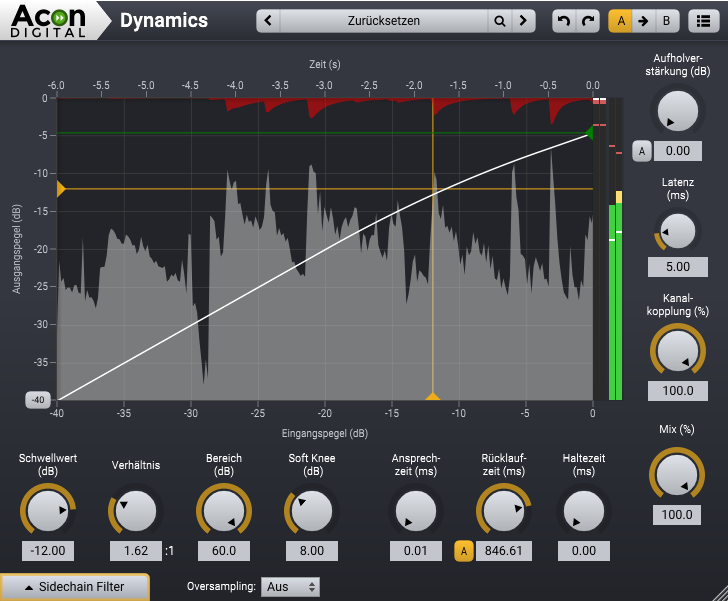Open the Oversampling dropdown
This screenshot has width=728, height=601.
tap(290, 587)
